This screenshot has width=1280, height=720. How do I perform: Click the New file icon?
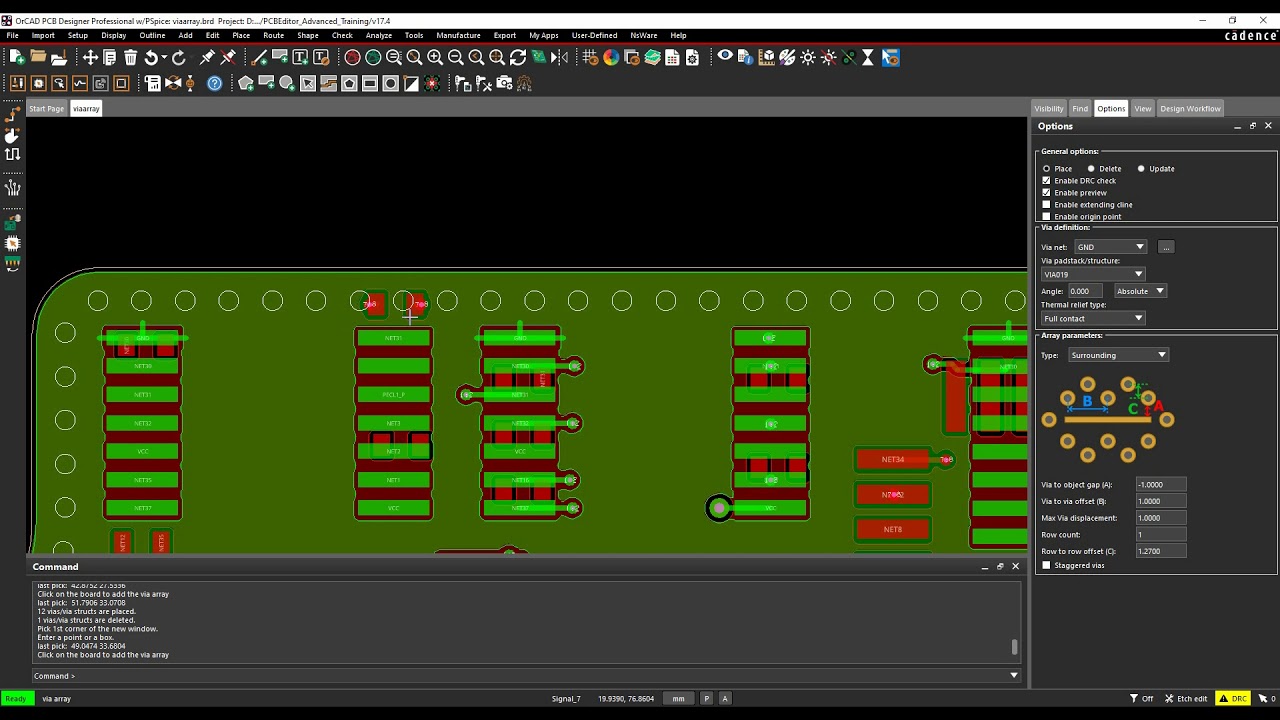(17, 58)
